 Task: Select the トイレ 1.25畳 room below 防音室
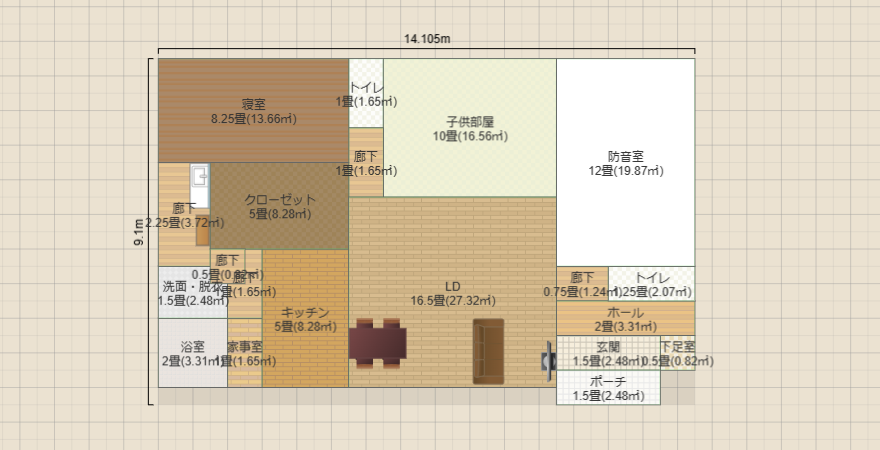click(652, 284)
